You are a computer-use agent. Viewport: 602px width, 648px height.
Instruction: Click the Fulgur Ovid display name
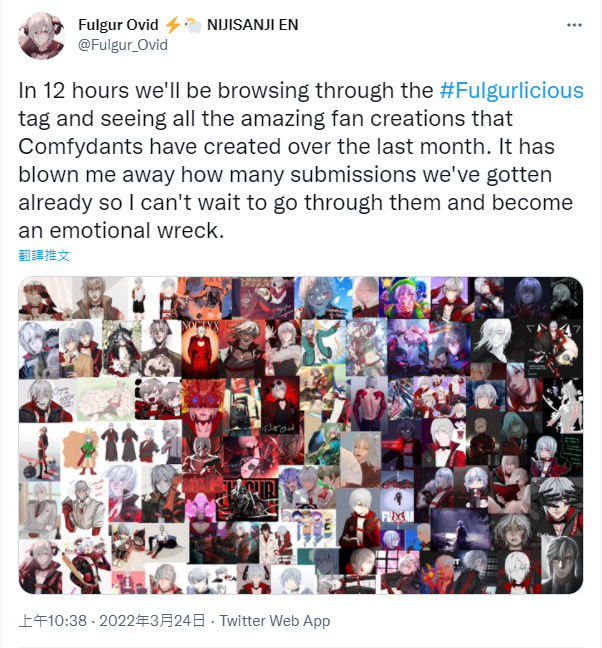point(118,25)
